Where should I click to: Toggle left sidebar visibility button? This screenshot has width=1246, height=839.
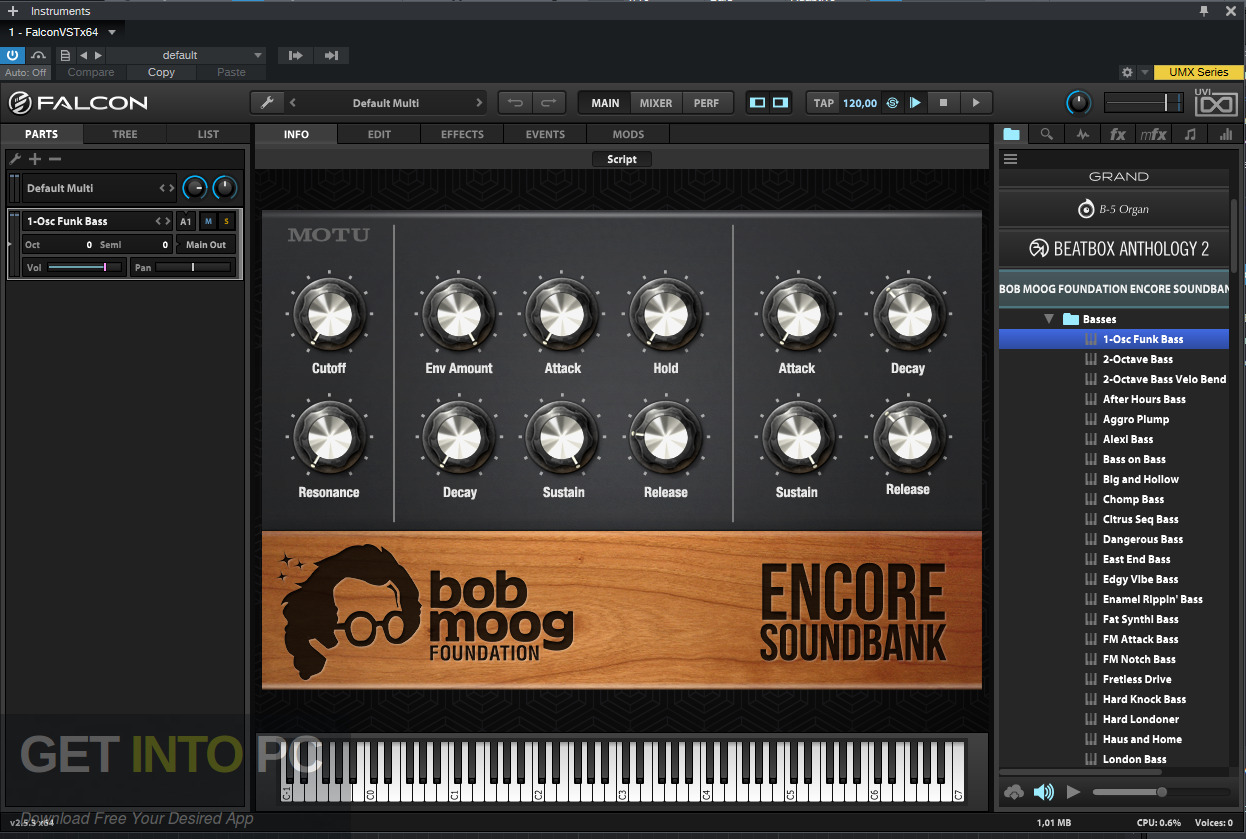(757, 102)
